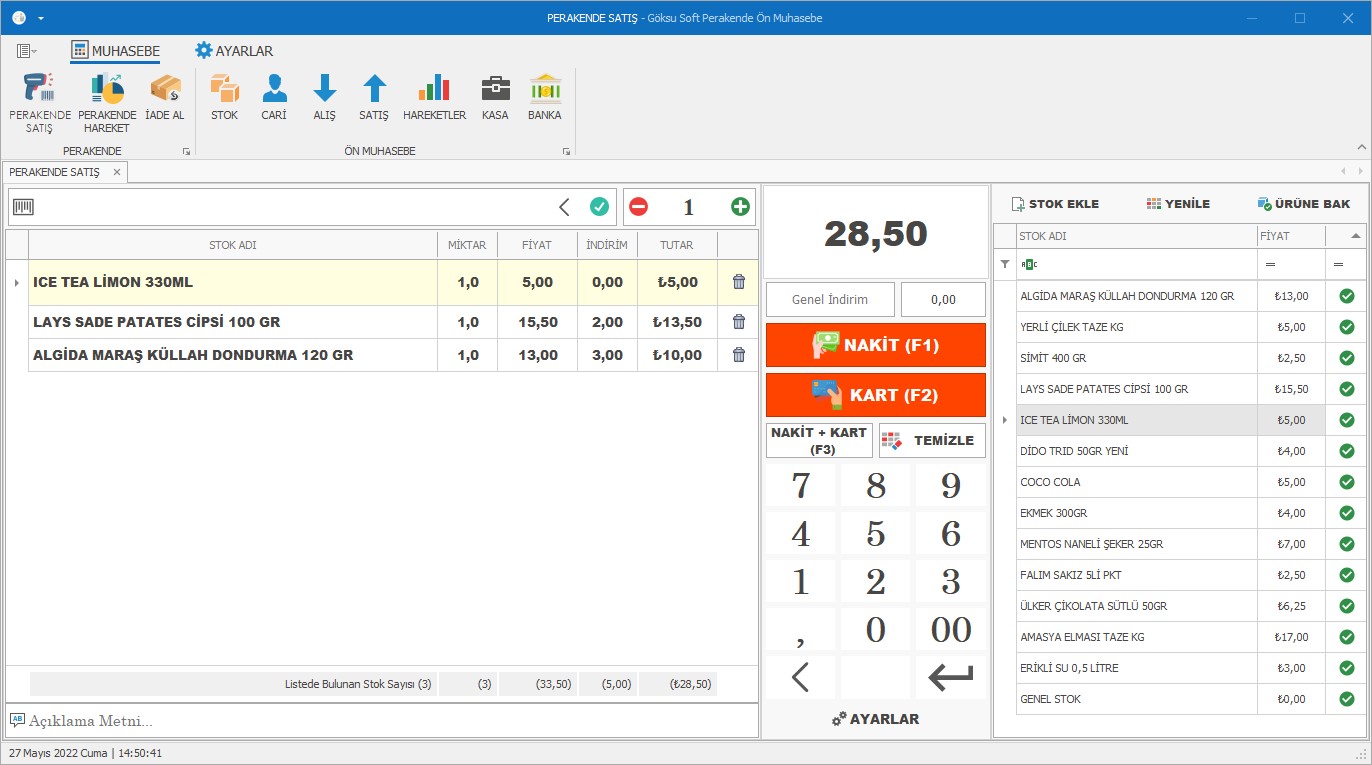This screenshot has height=765, width=1372.
Task: Expand the Perakende group dialog launcher
Action: coord(186,152)
